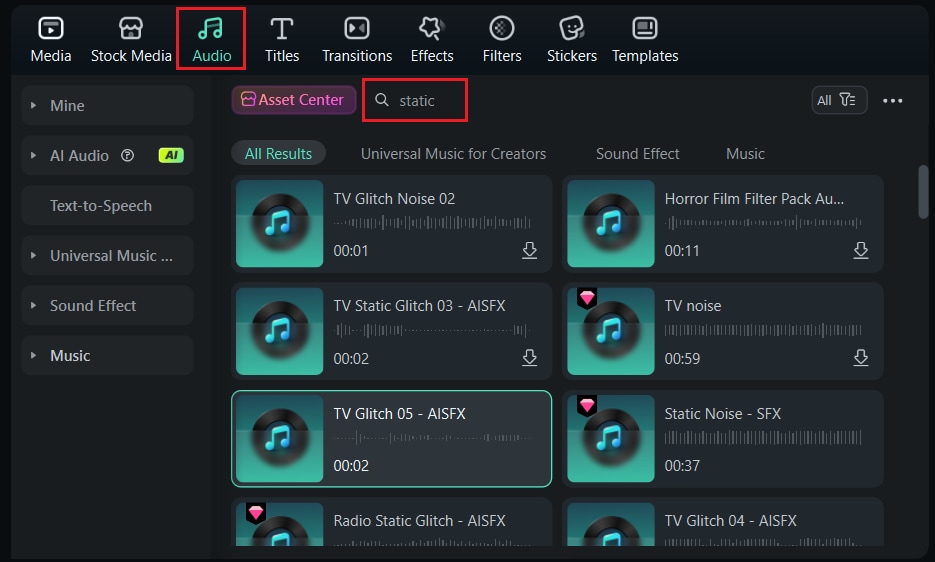The width and height of the screenshot is (935, 562).
Task: Open the three-dot more options menu
Action: [892, 101]
